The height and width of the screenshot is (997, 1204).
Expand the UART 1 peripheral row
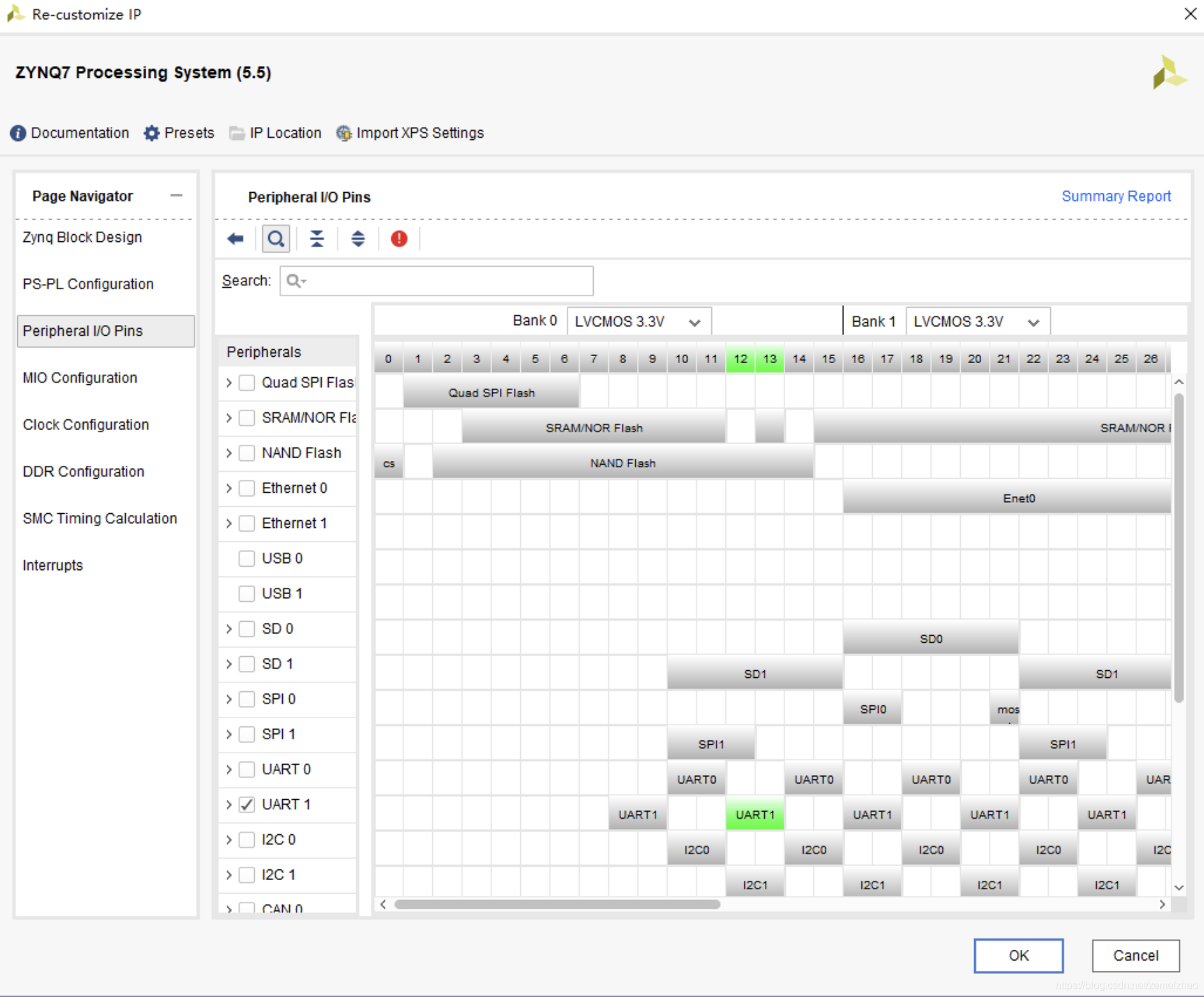229,804
